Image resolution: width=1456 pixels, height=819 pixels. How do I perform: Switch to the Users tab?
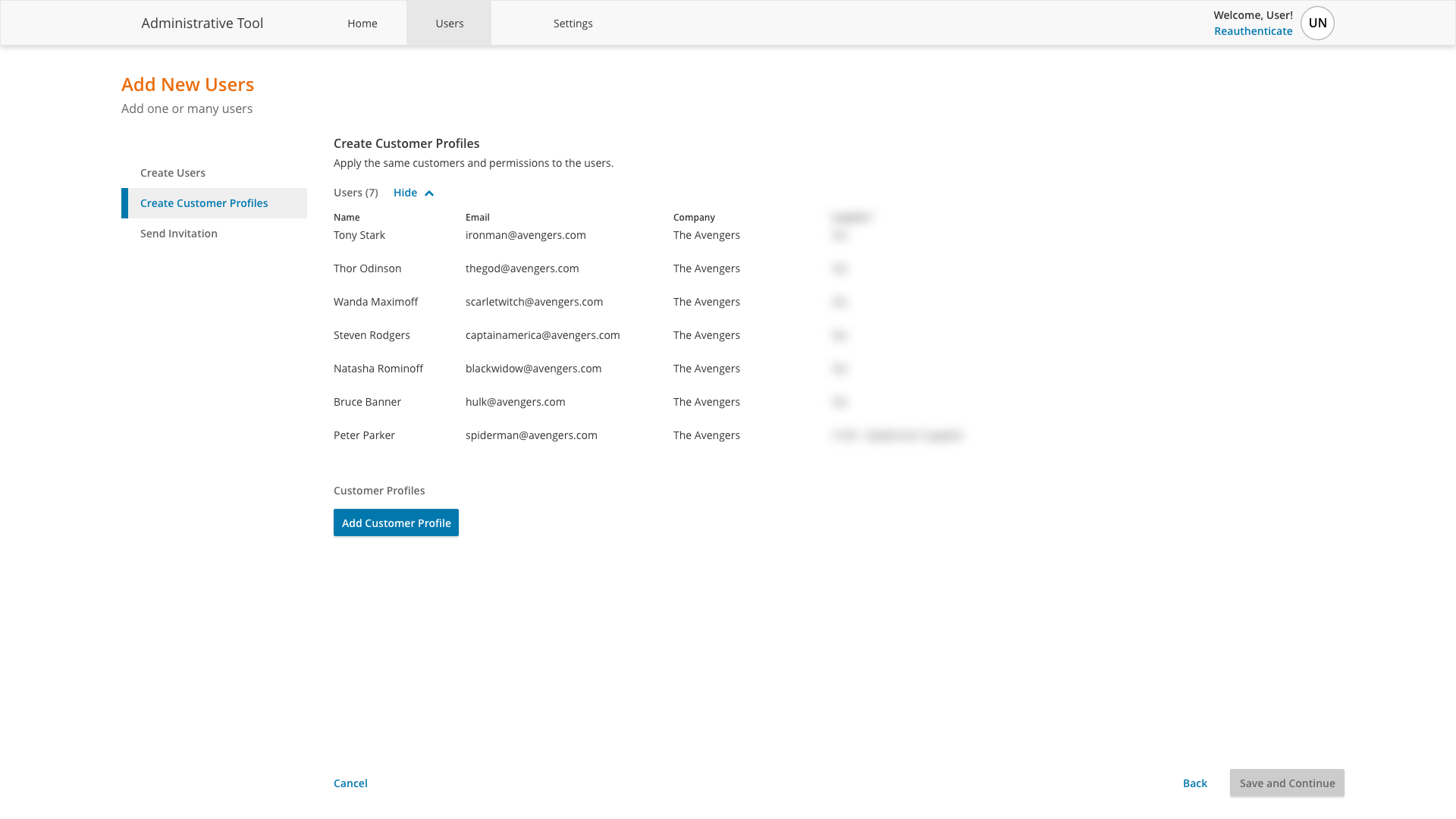[449, 23]
